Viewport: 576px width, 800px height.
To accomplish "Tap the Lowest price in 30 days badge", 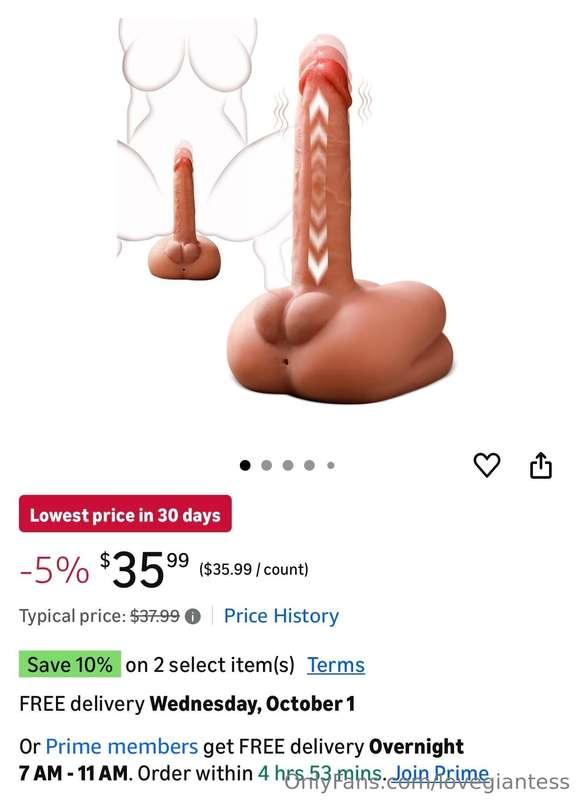I will click(x=125, y=514).
